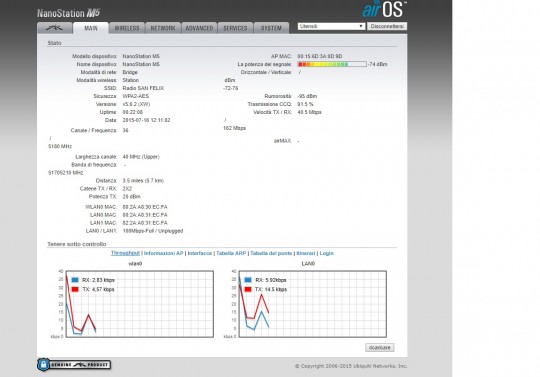Click the ricaricare button
The image size is (540, 377).
tap(380, 347)
